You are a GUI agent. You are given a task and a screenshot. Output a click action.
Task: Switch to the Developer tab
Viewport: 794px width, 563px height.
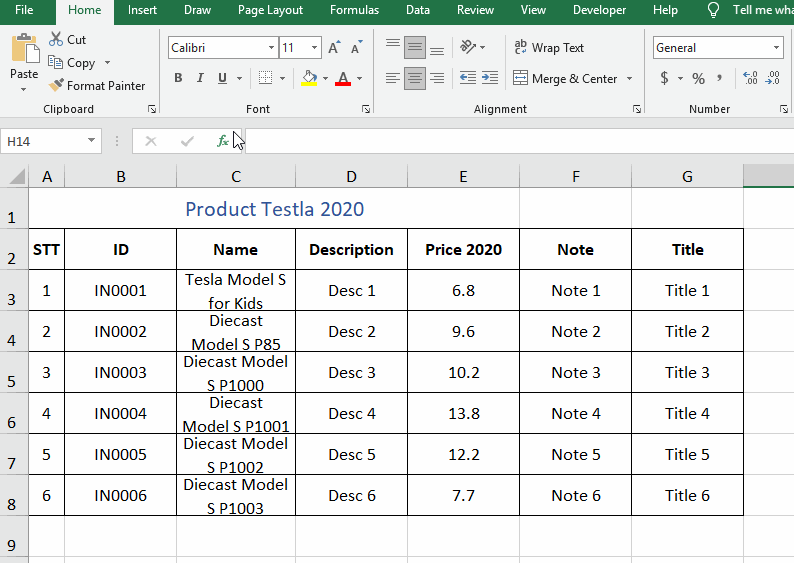coord(600,10)
